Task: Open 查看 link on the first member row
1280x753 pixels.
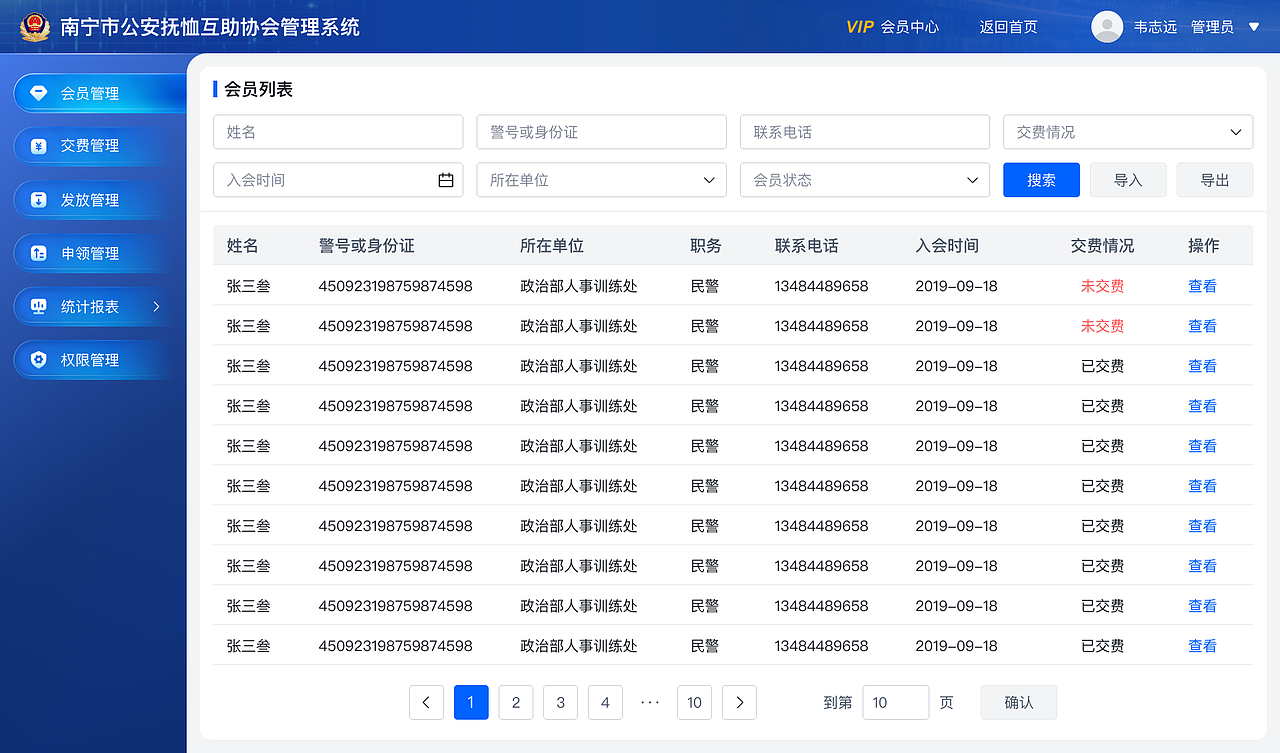Action: coord(1202,285)
